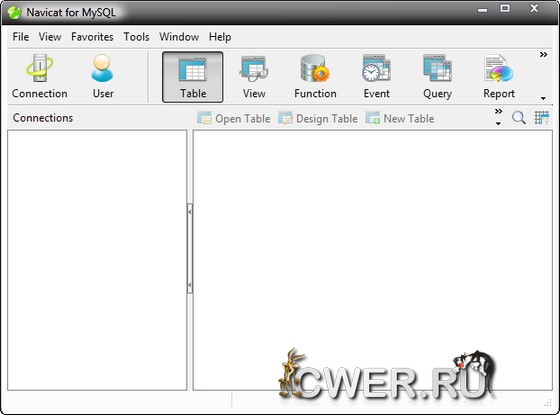The image size is (560, 415).
Task: Expand the object toolbar overflow chevron
Action: [x=499, y=111]
